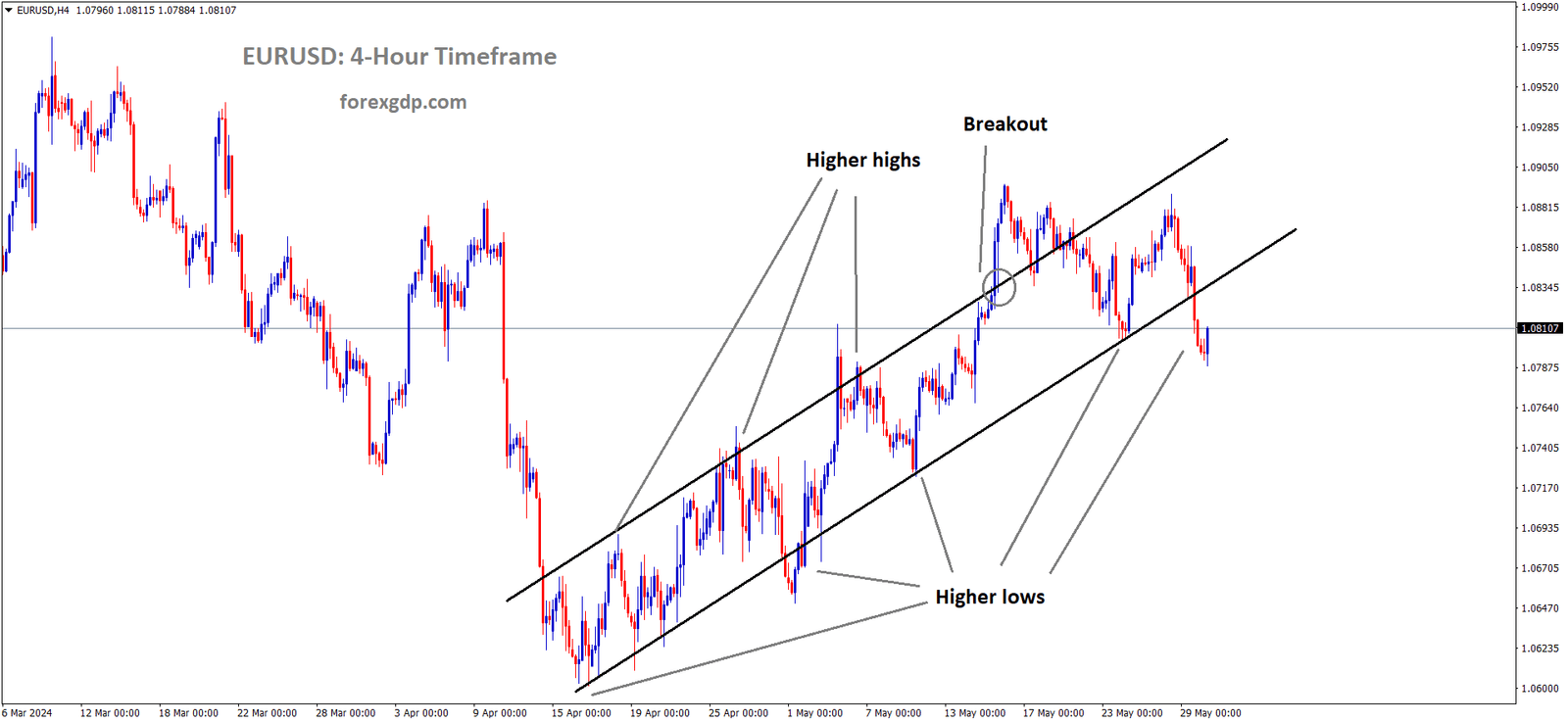The height and width of the screenshot is (723, 1568).
Task: Select the Breakout annotation label
Action: click(x=1004, y=124)
